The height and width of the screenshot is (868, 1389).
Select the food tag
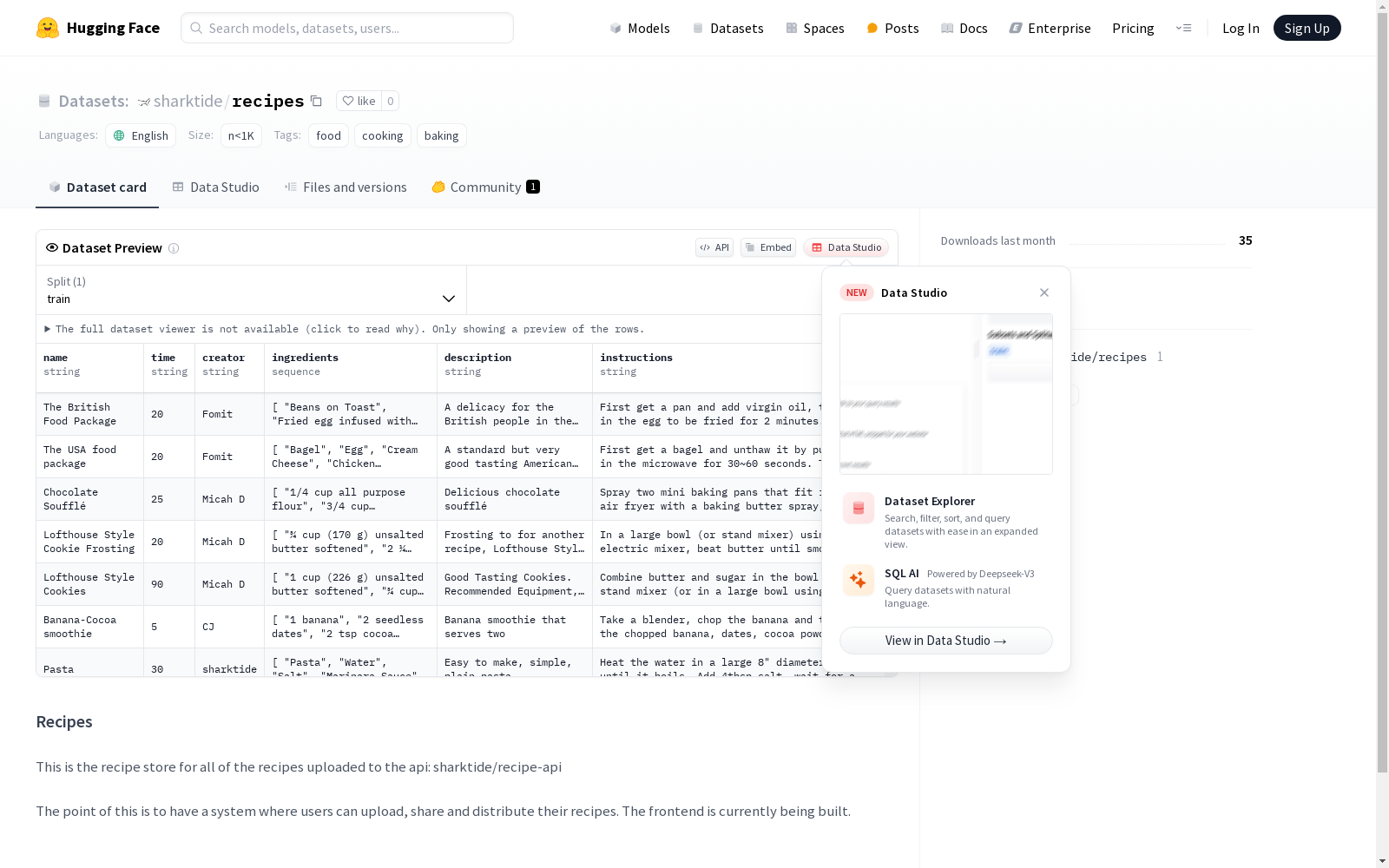click(328, 135)
